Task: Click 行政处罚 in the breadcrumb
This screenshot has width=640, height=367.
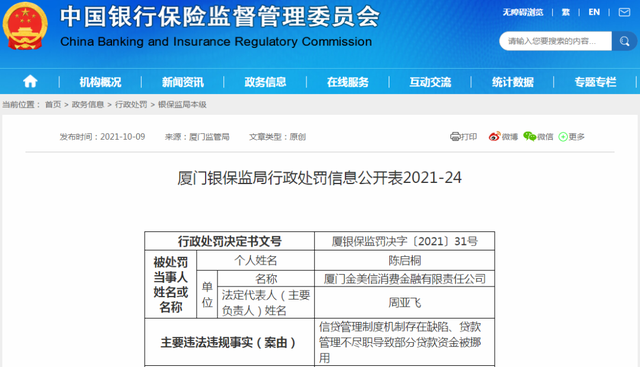Action: click(131, 105)
